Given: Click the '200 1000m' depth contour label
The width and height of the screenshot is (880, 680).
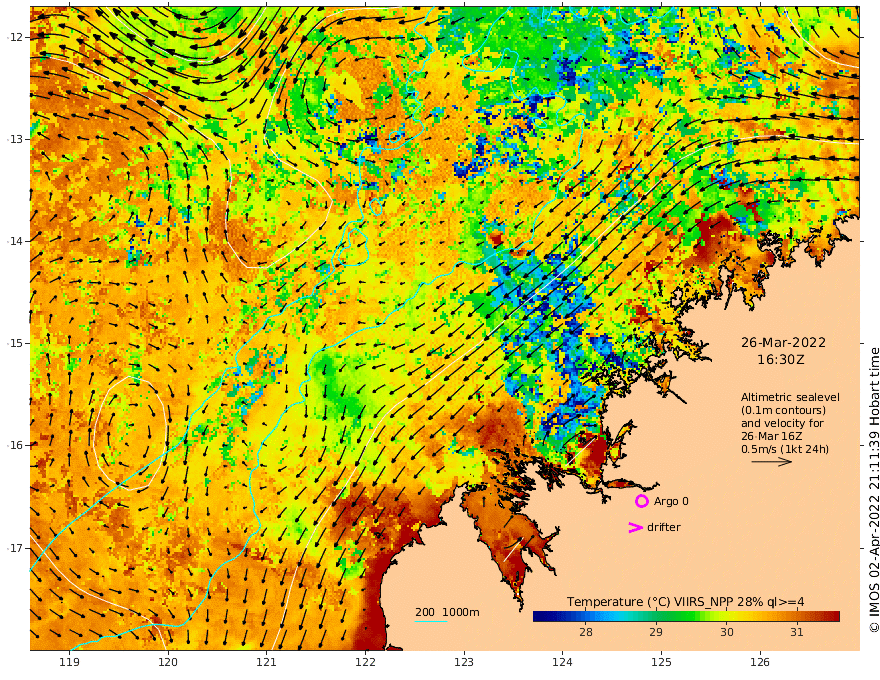Looking at the screenshot, I should coord(447,612).
